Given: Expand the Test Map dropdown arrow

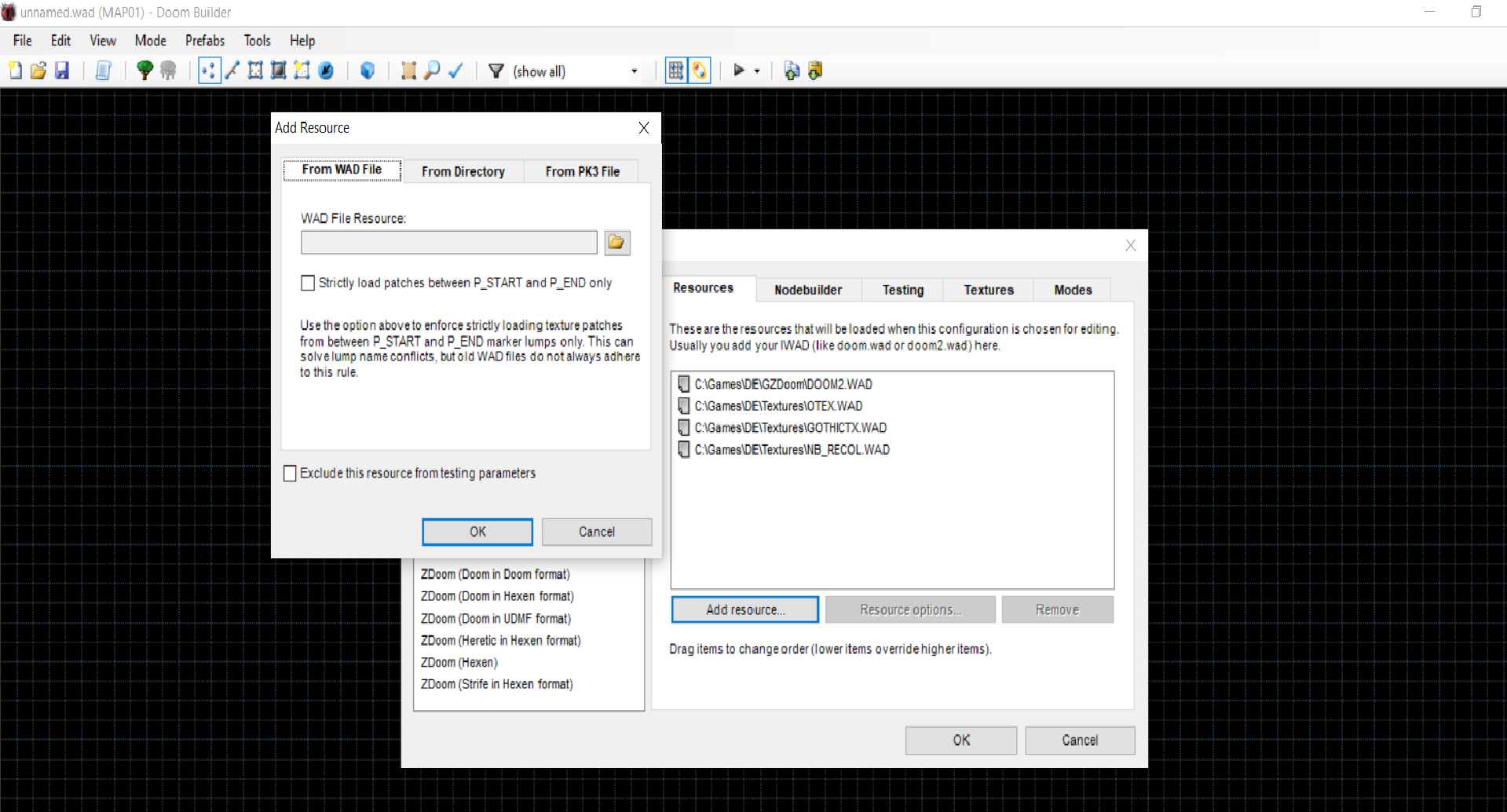Looking at the screenshot, I should tap(757, 71).
